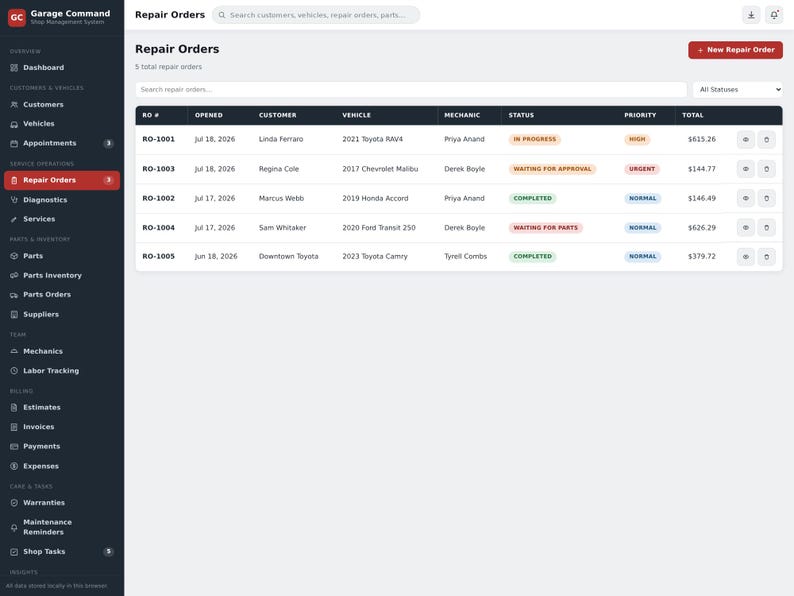The height and width of the screenshot is (596, 794).
Task: Click the Payments card icon
Action: 14,447
